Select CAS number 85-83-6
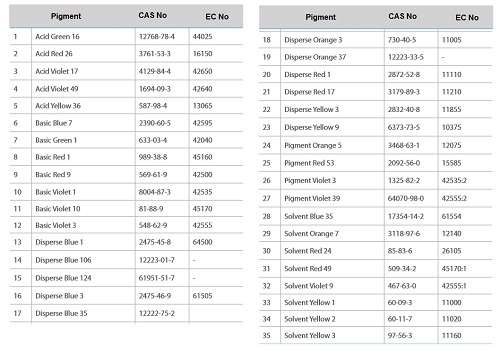The width and height of the screenshot is (500, 360). pos(400,251)
